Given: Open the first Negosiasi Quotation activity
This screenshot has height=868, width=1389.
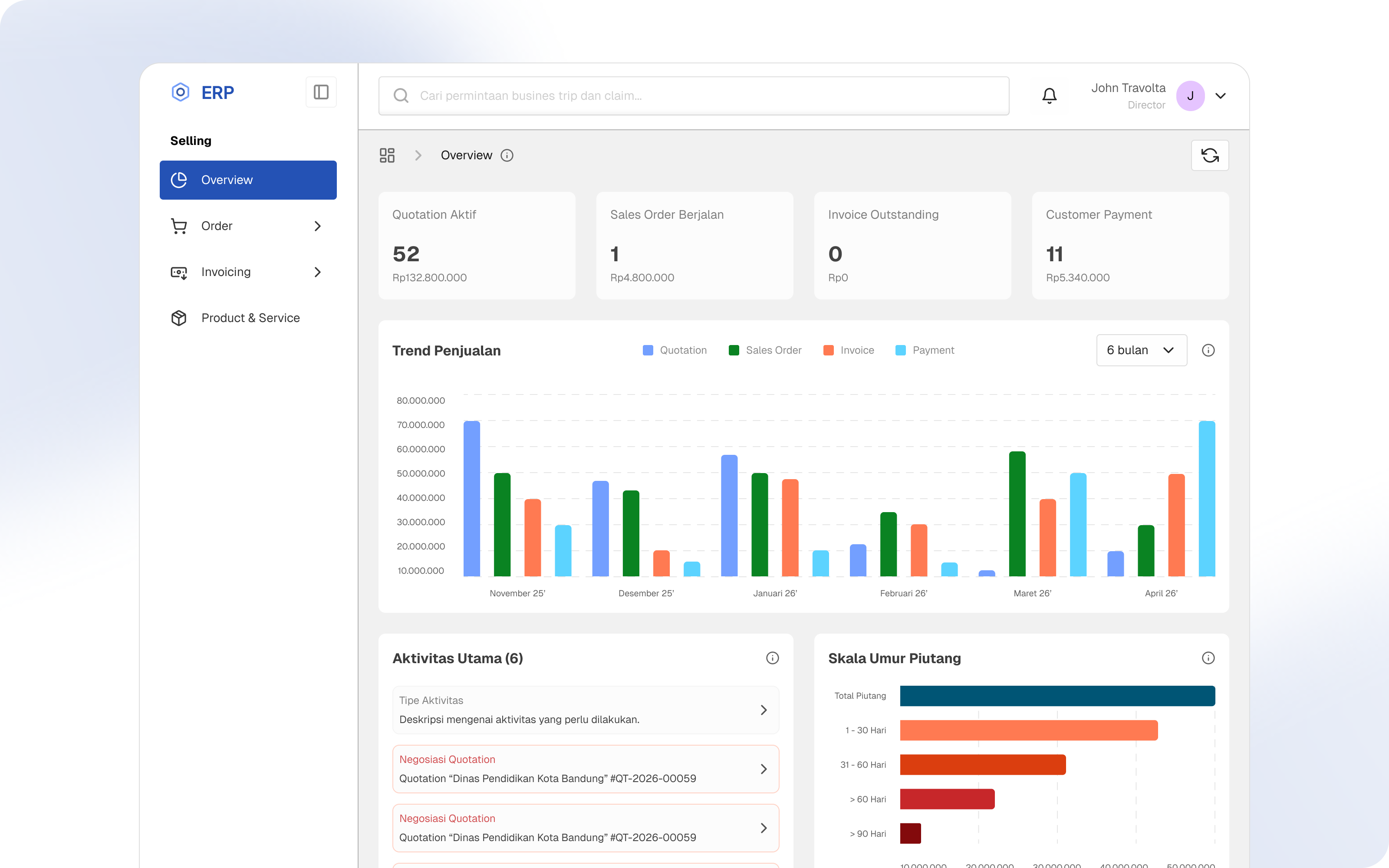Looking at the screenshot, I should click(x=586, y=769).
